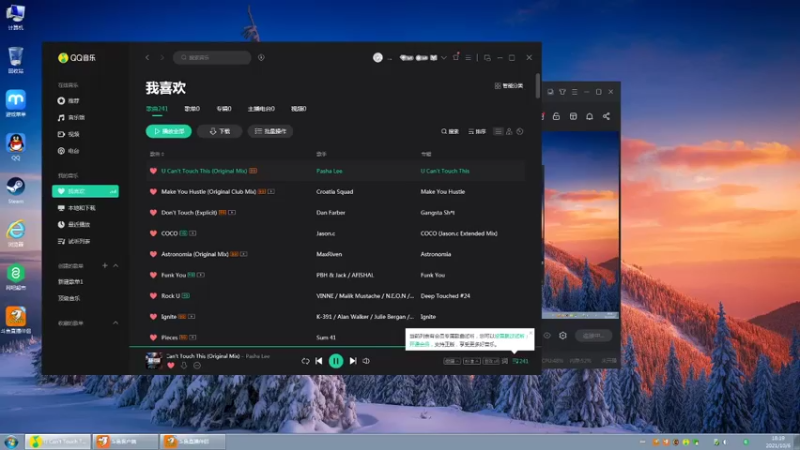Unlike the Ignite heart
This screenshot has height=450, width=800.
pyautogui.click(x=153, y=317)
